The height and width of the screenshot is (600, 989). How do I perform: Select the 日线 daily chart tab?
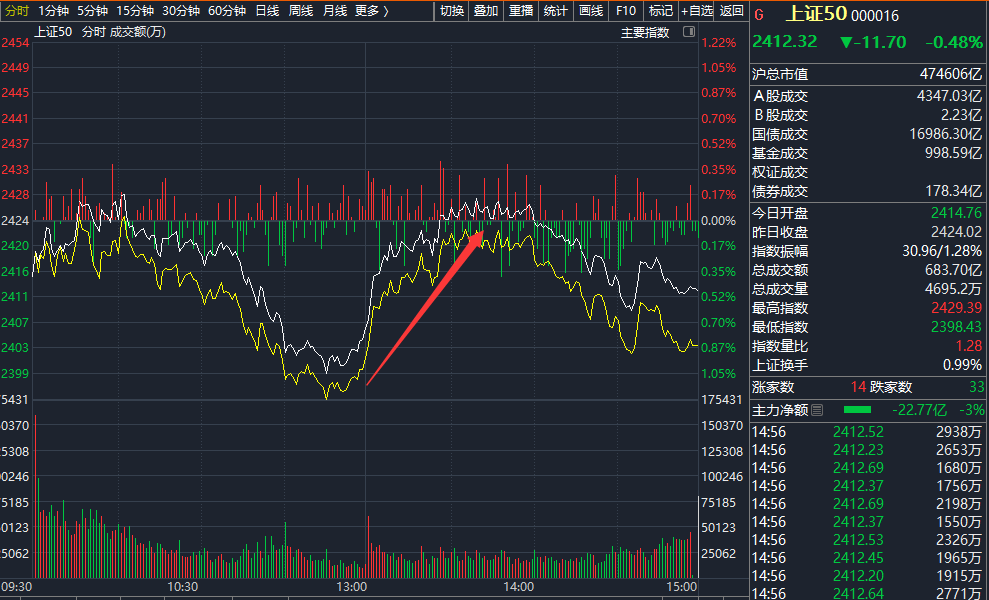(x=266, y=11)
